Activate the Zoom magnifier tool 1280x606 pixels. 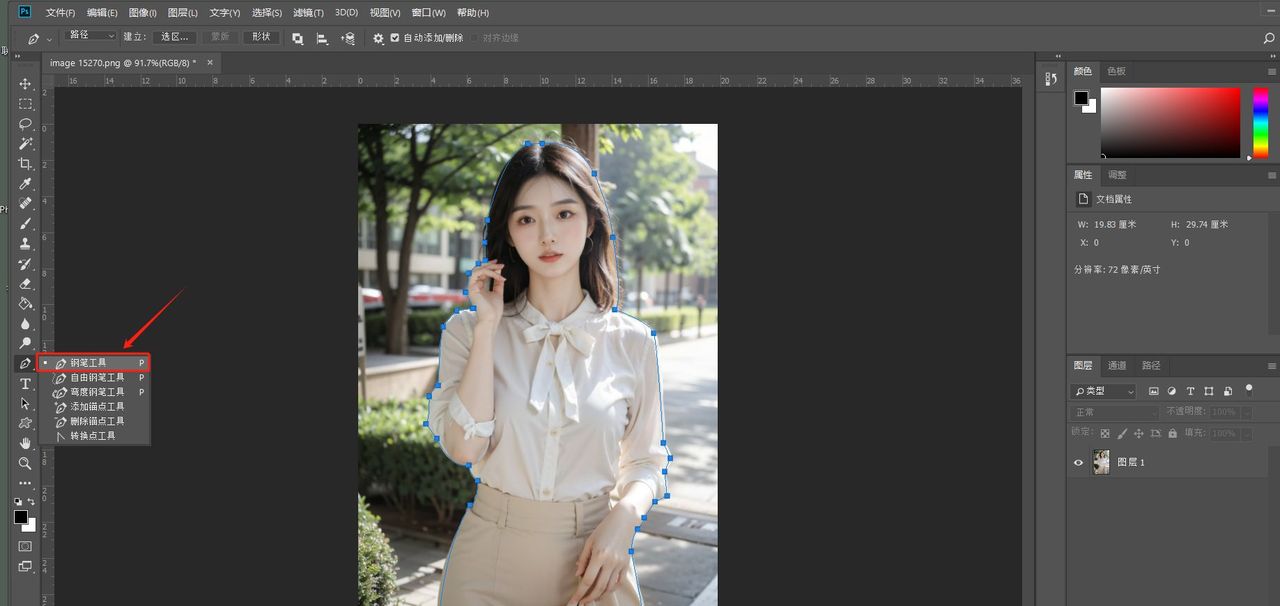coord(25,463)
